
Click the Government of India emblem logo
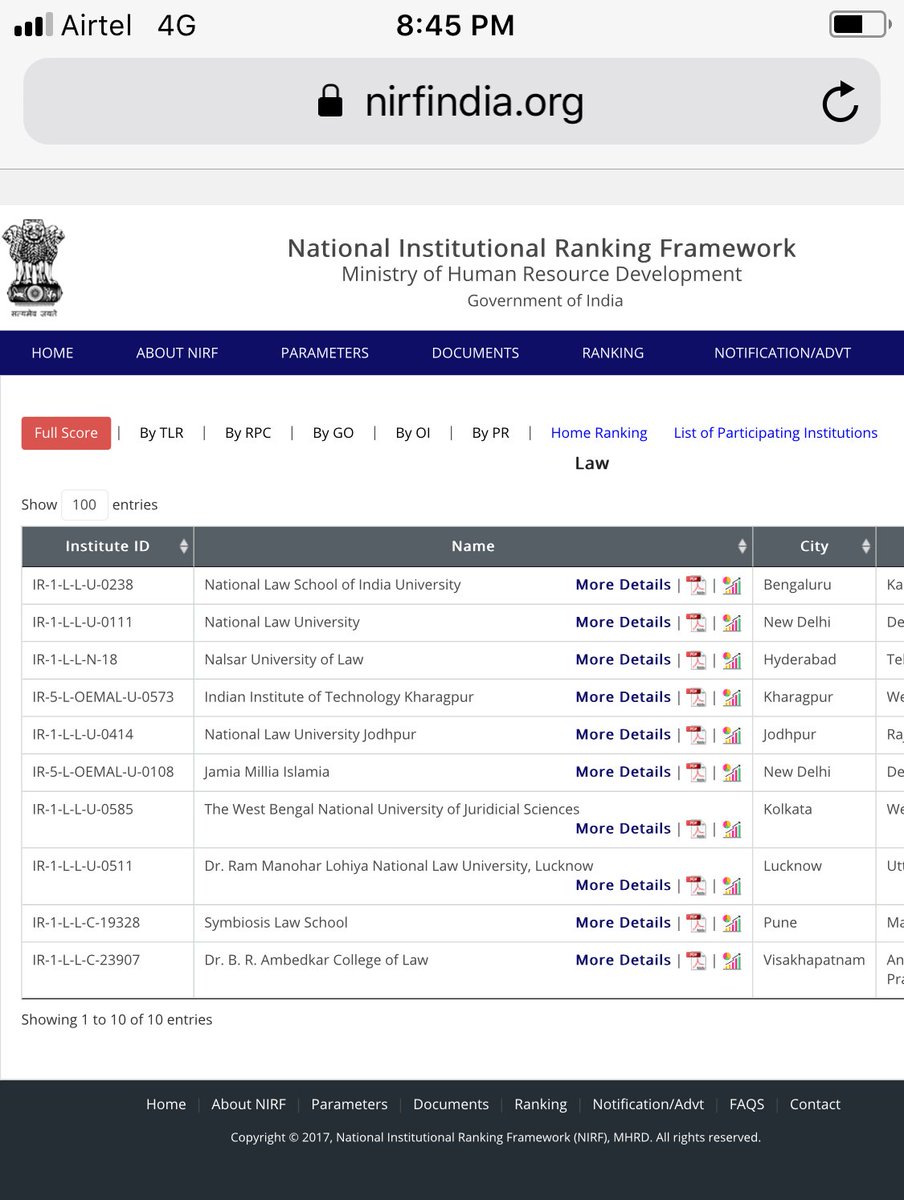(34, 269)
